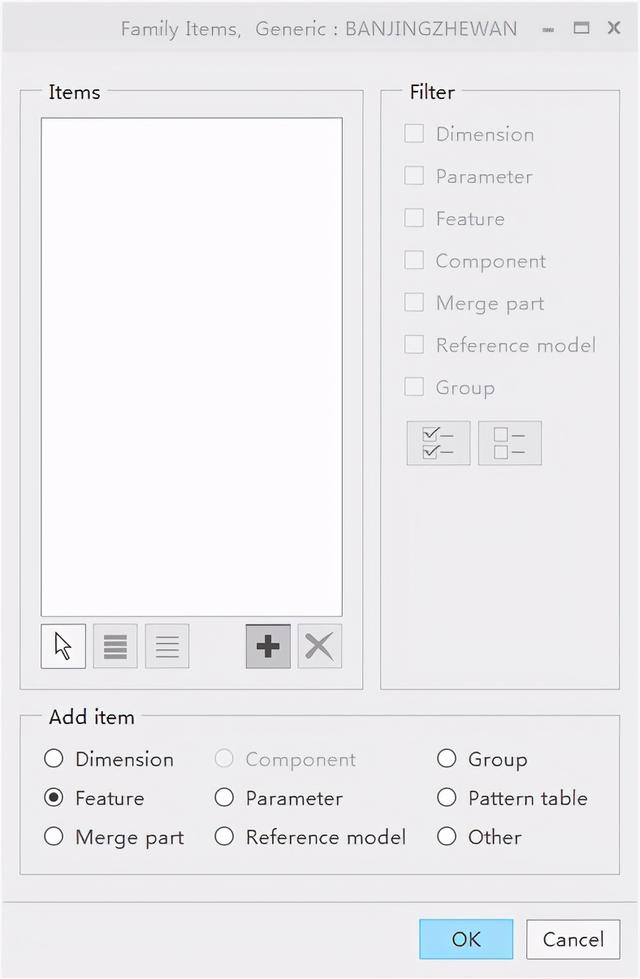Image resolution: width=640 pixels, height=979 pixels.
Task: Maximize the Family Items dialog
Action: 582,28
